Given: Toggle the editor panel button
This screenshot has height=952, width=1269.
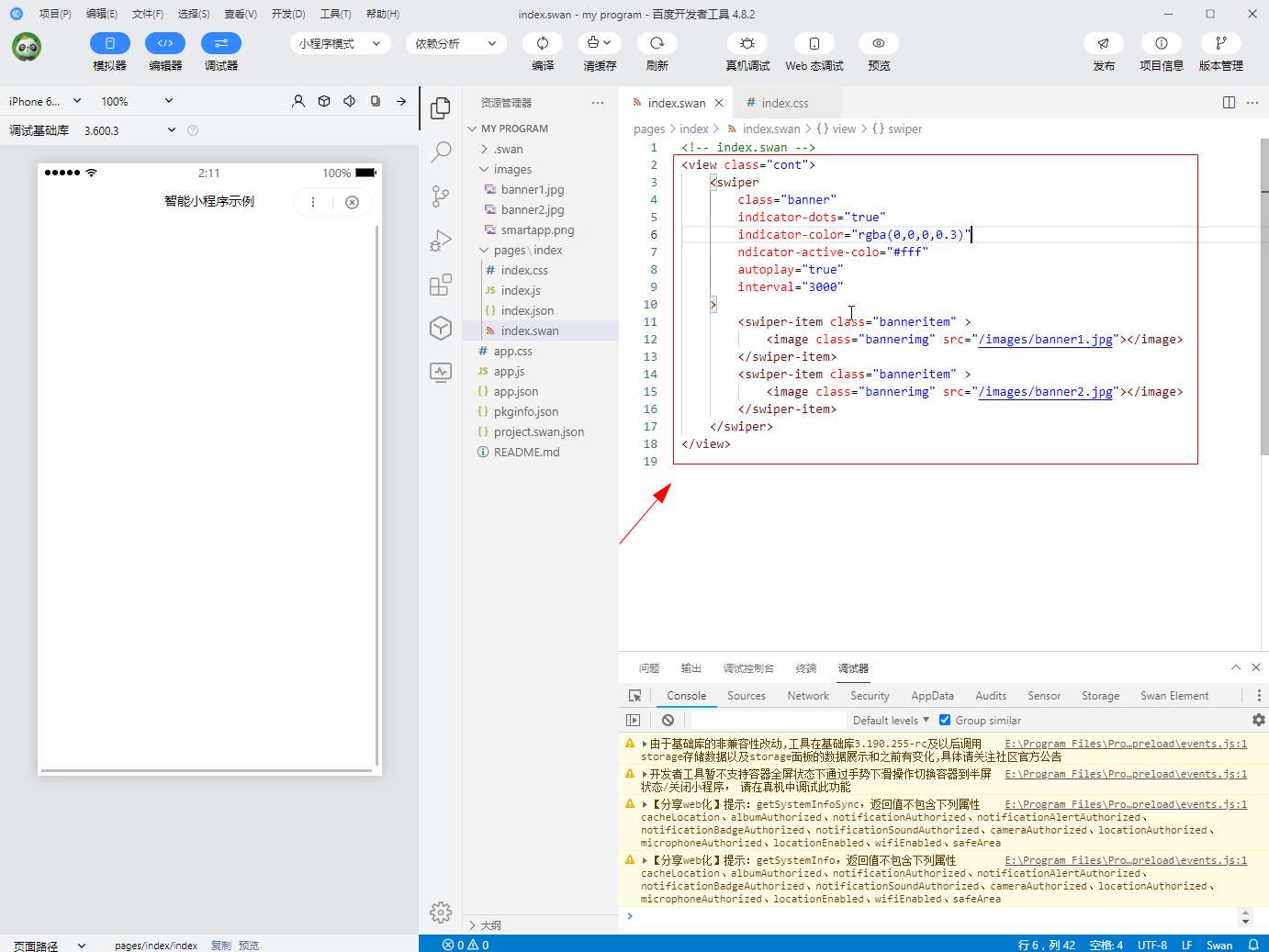Looking at the screenshot, I should (165, 43).
